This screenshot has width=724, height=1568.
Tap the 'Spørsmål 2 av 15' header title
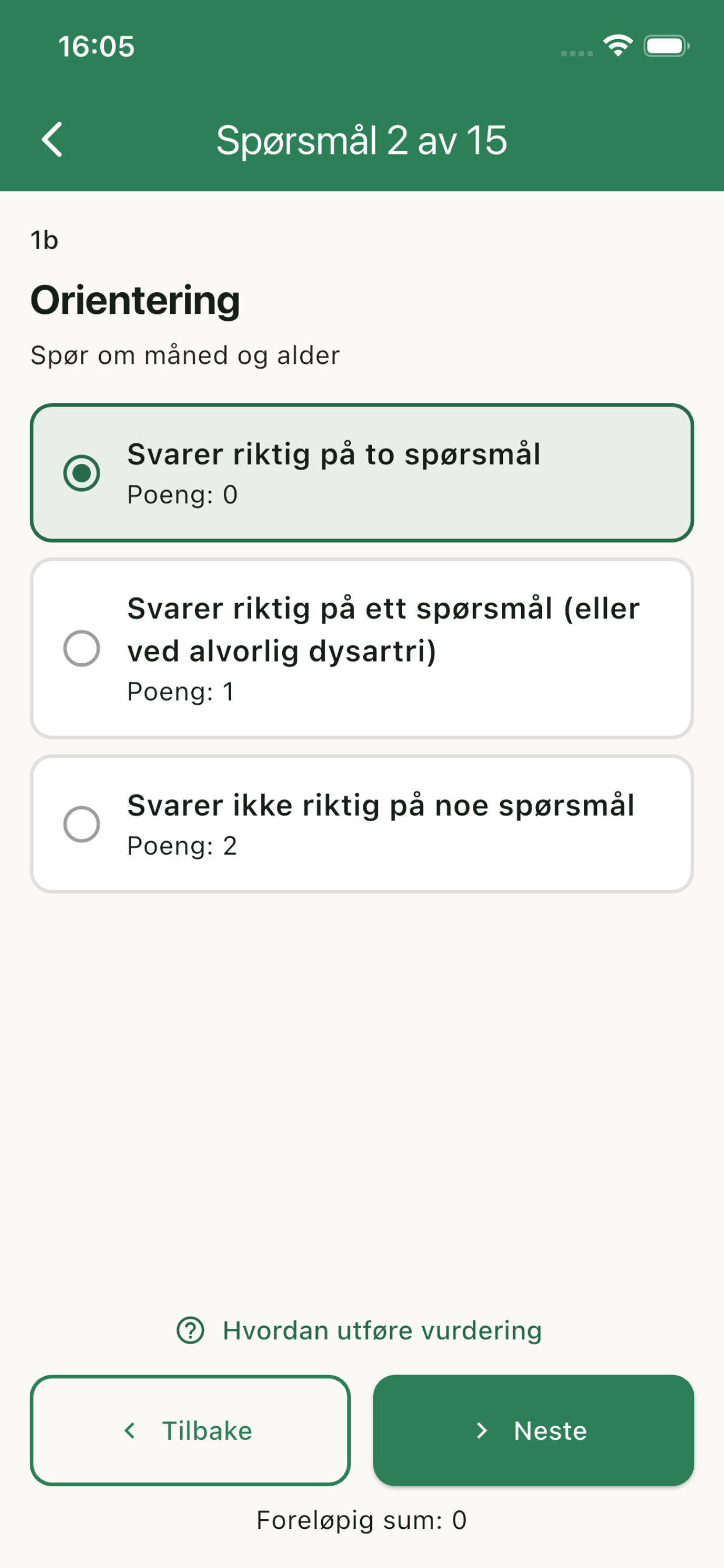361,140
